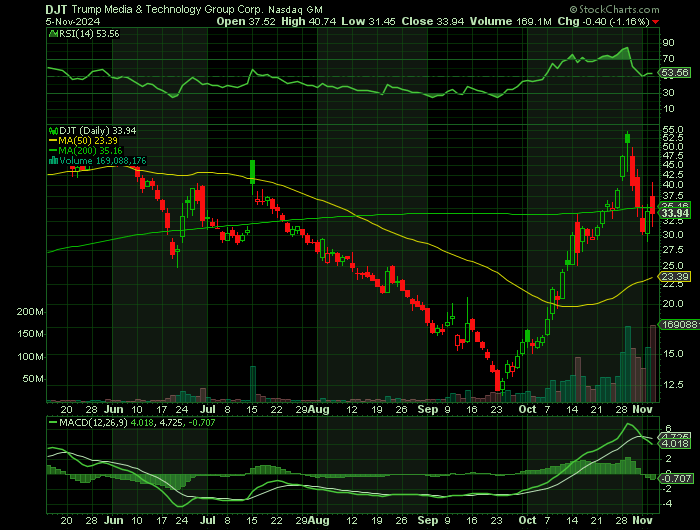Click the 150M volume axis label
Viewport: 700px width, 530px height.
pyautogui.click(x=30, y=334)
